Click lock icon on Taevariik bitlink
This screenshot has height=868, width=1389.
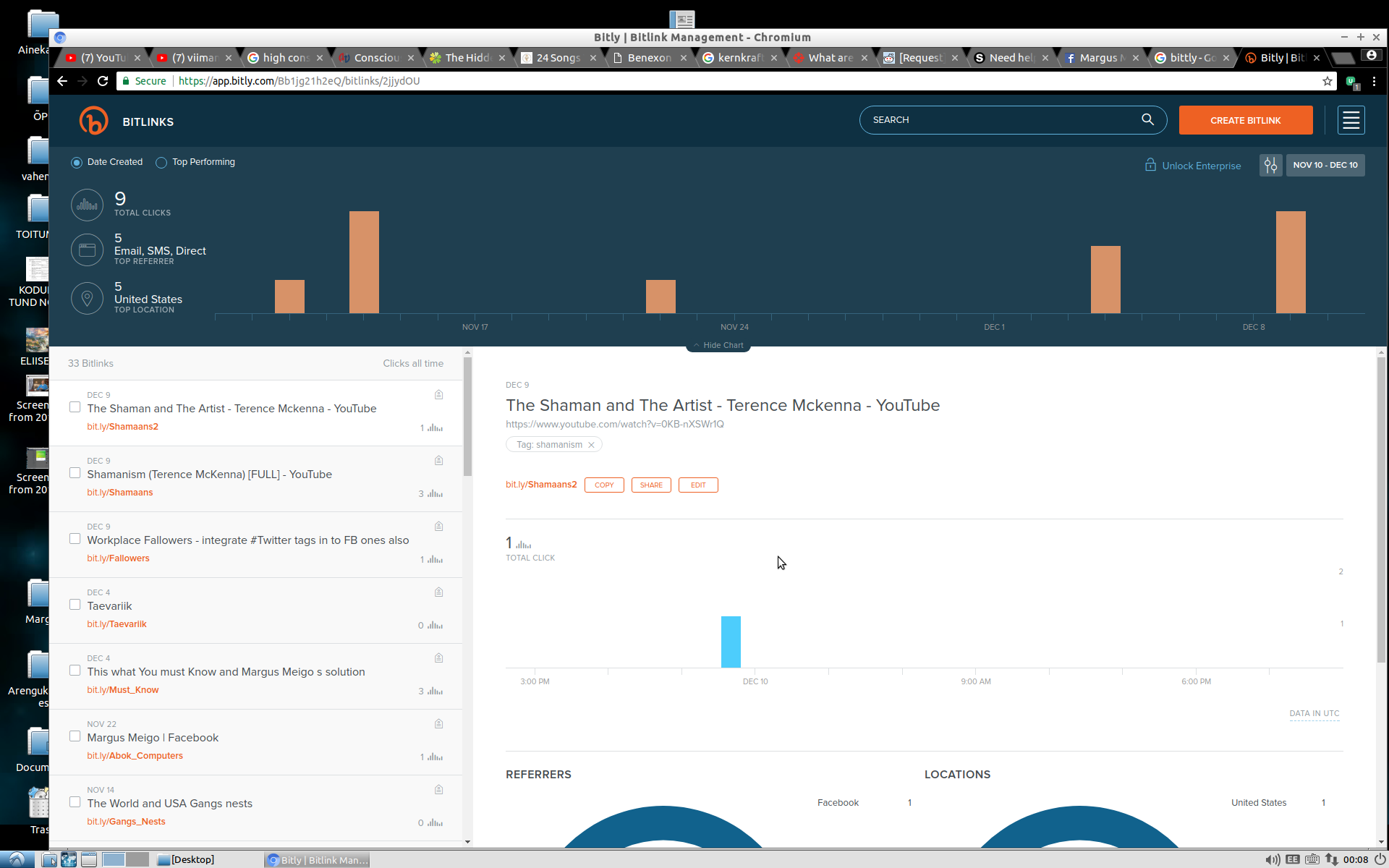point(438,592)
